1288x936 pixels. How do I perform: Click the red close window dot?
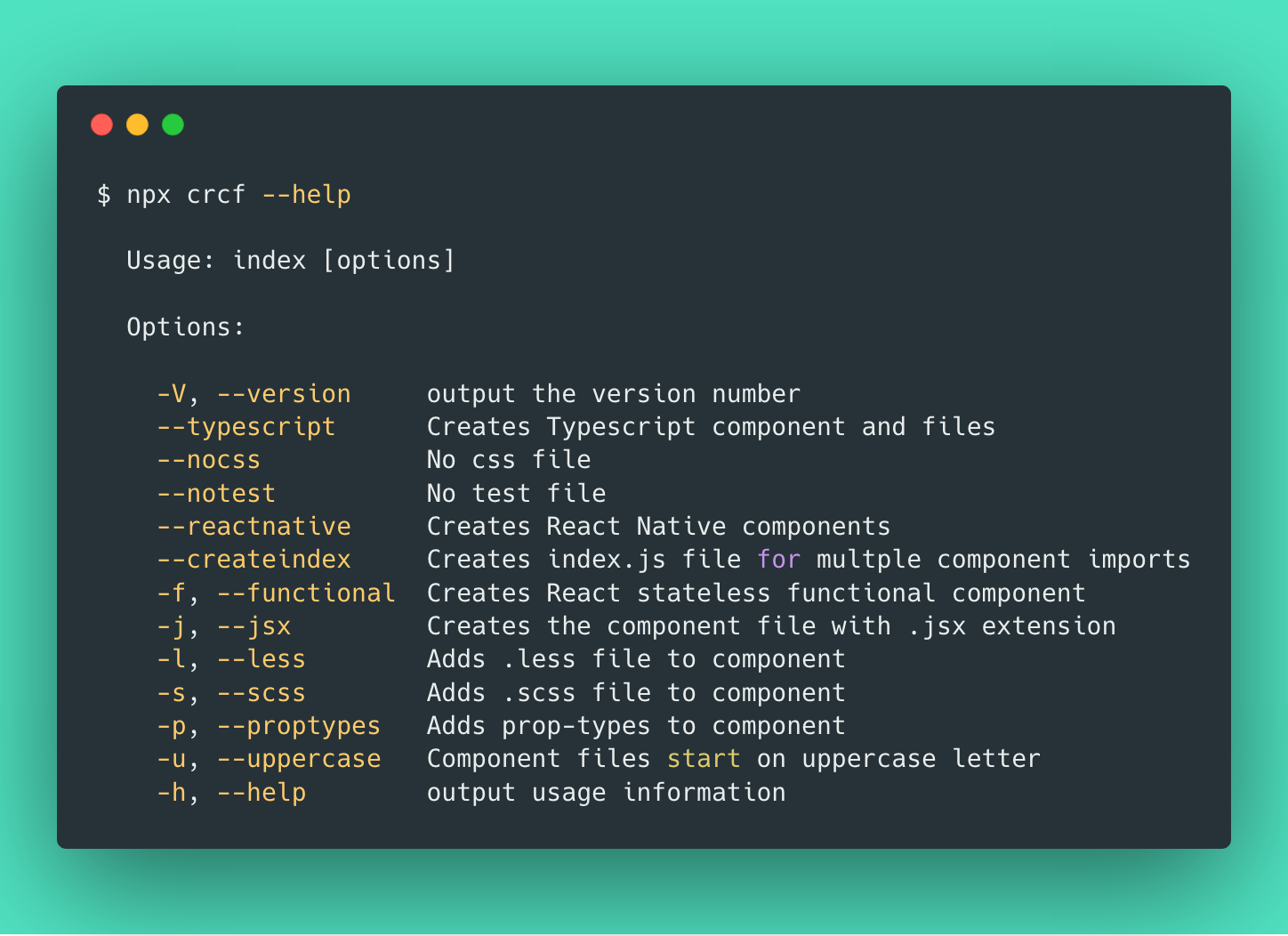[102, 125]
